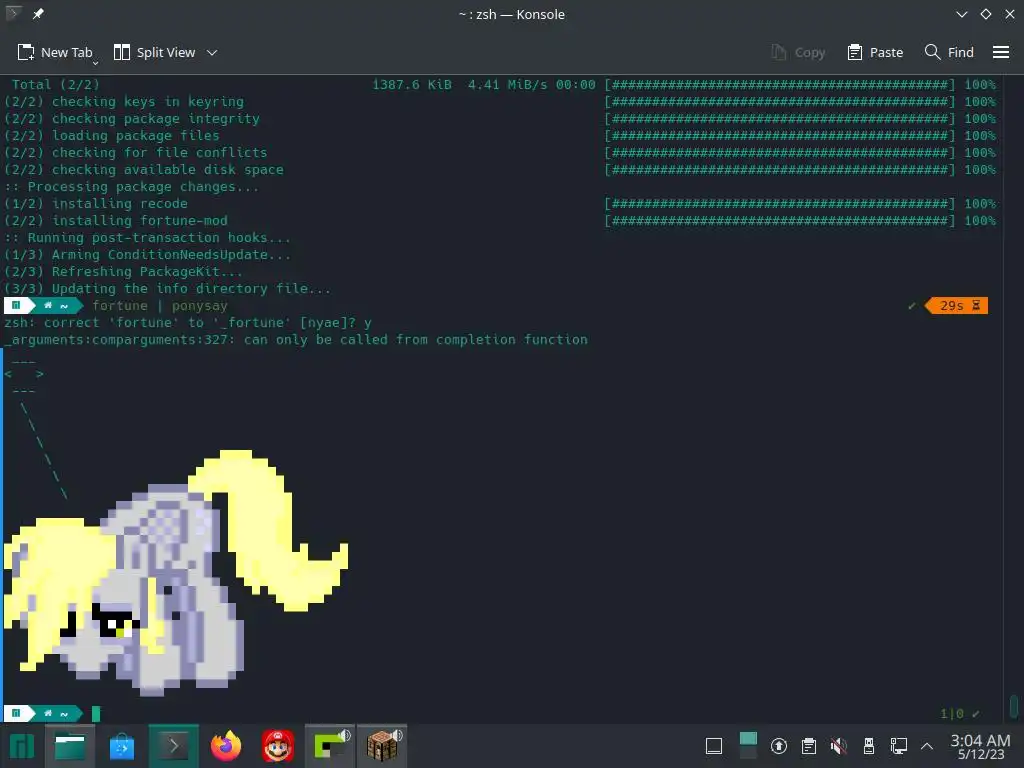1024x768 pixels.
Task: Click 'Refreshing PackageKit...' line
Action: click(x=123, y=272)
